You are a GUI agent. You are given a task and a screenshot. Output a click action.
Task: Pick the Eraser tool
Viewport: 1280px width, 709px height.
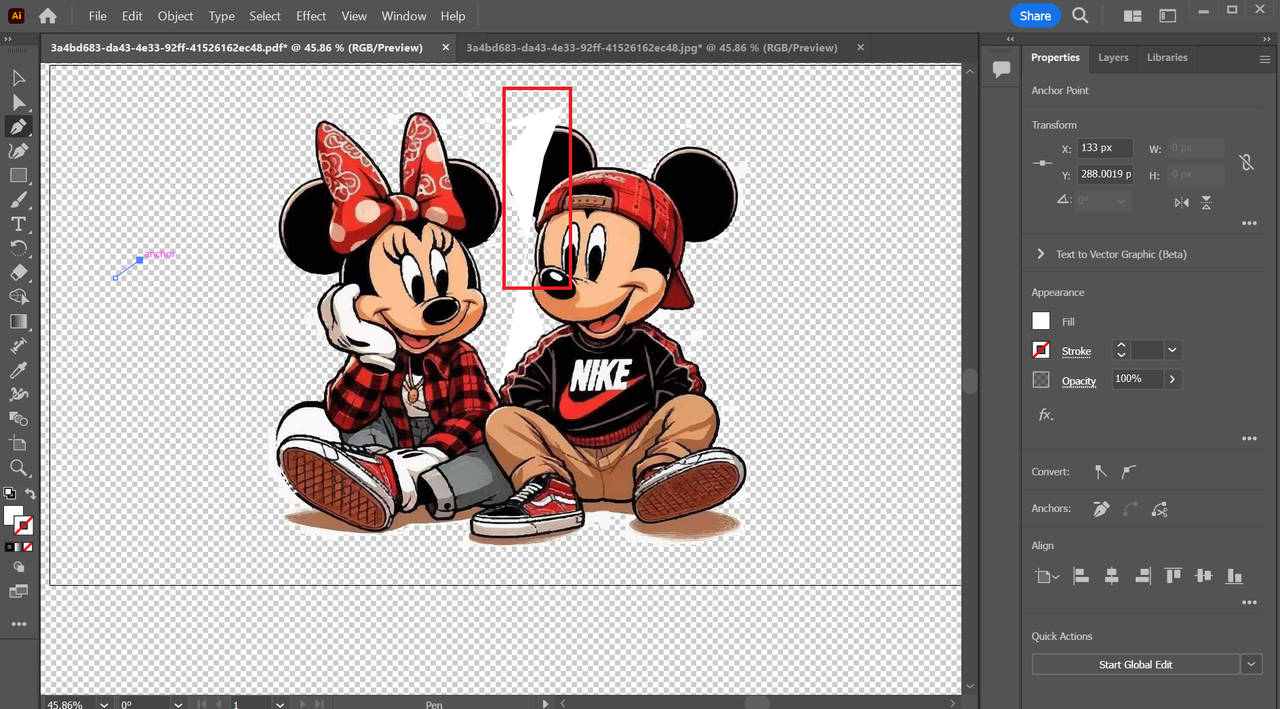[18, 273]
